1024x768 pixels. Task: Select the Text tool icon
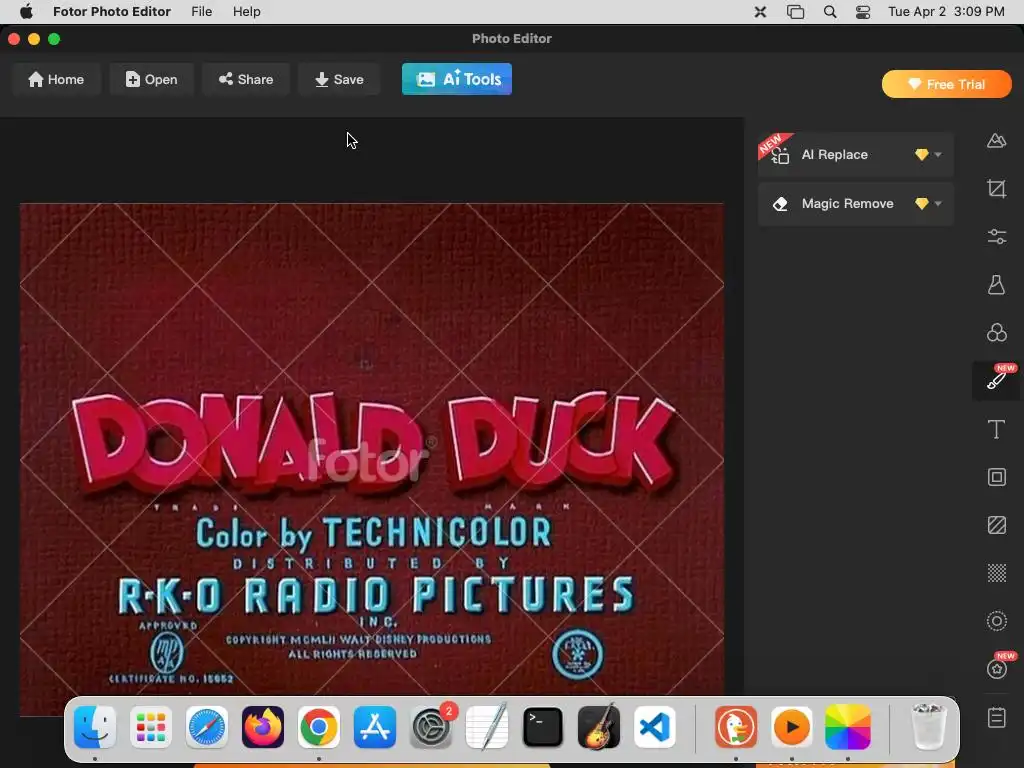[x=996, y=429]
